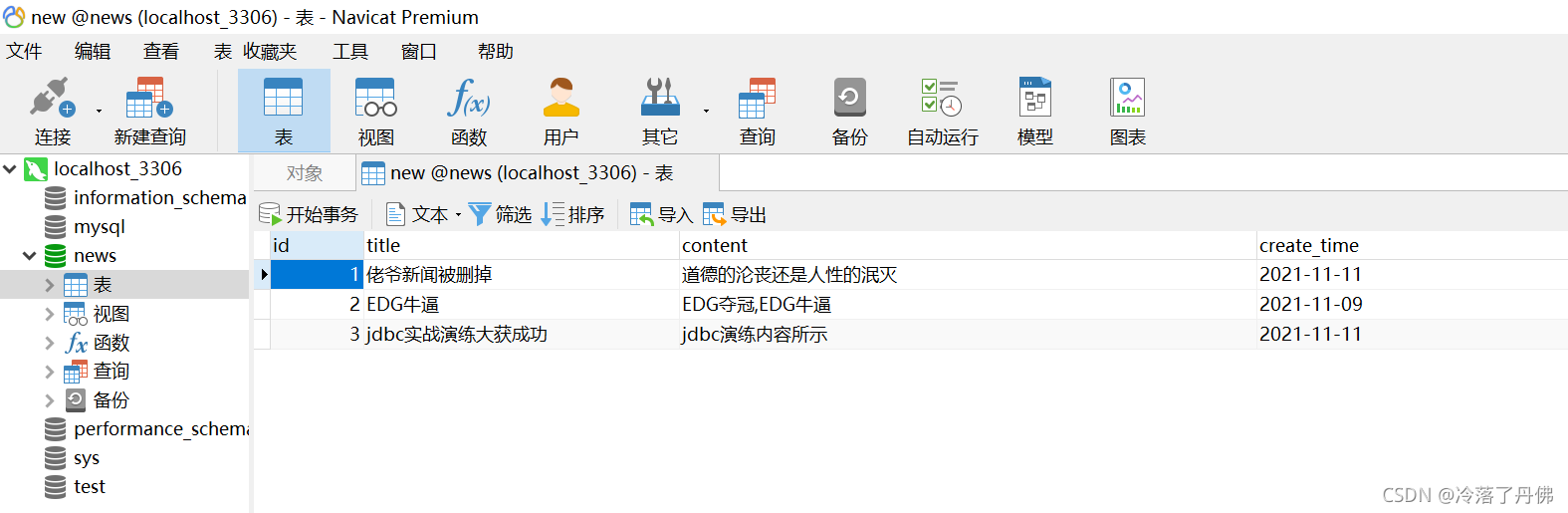
Task: Select the Table (表) toolbar button
Action: pos(284,112)
